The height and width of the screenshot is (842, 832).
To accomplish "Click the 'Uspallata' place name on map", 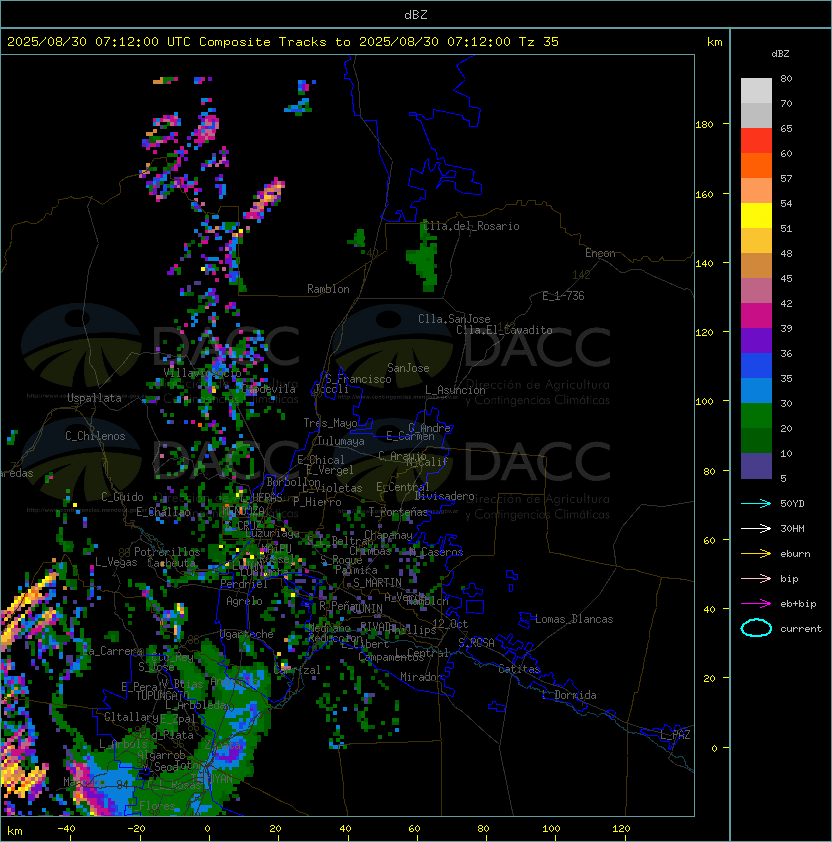I will tap(94, 398).
